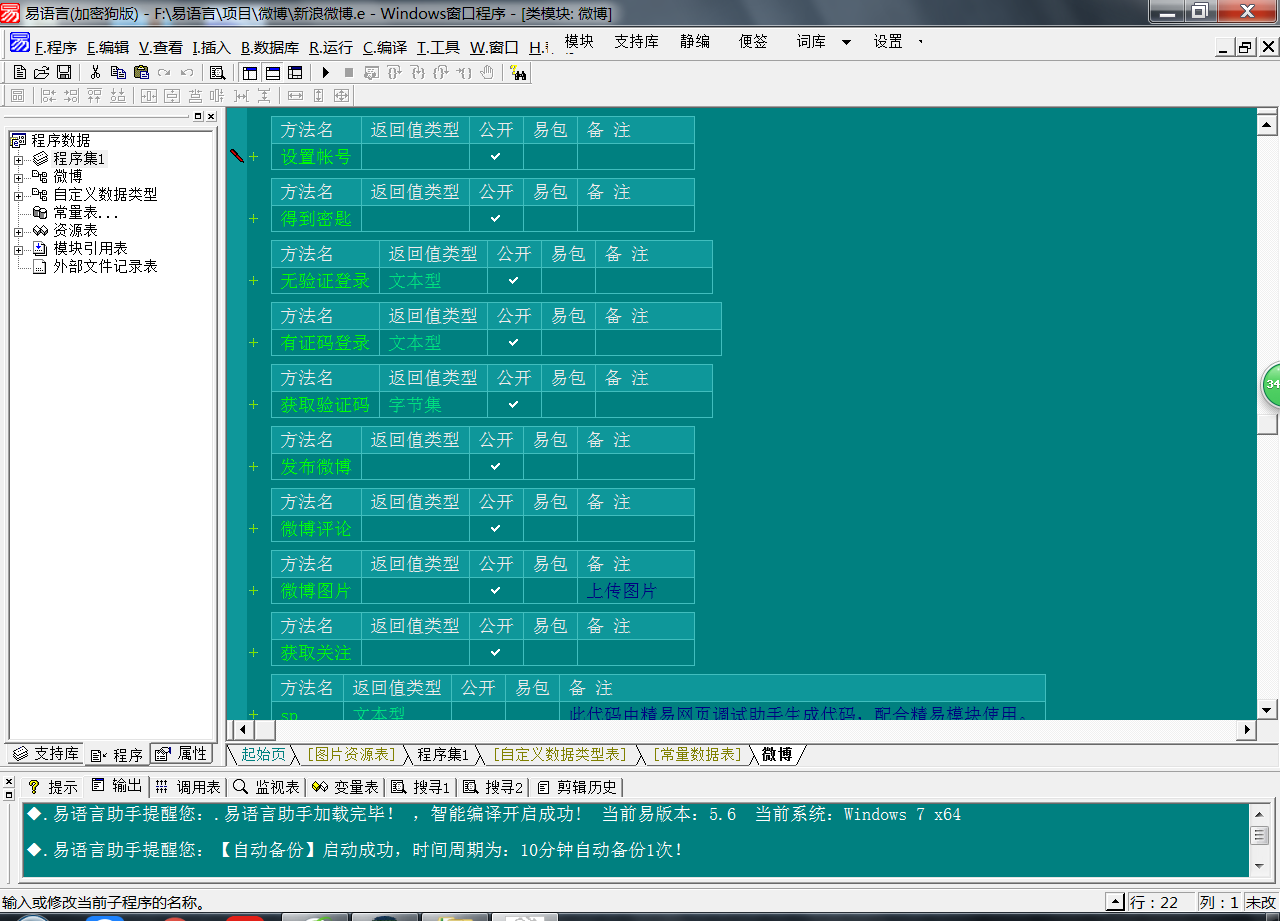Click the Paste clipboard icon

pyautogui.click(x=141, y=72)
